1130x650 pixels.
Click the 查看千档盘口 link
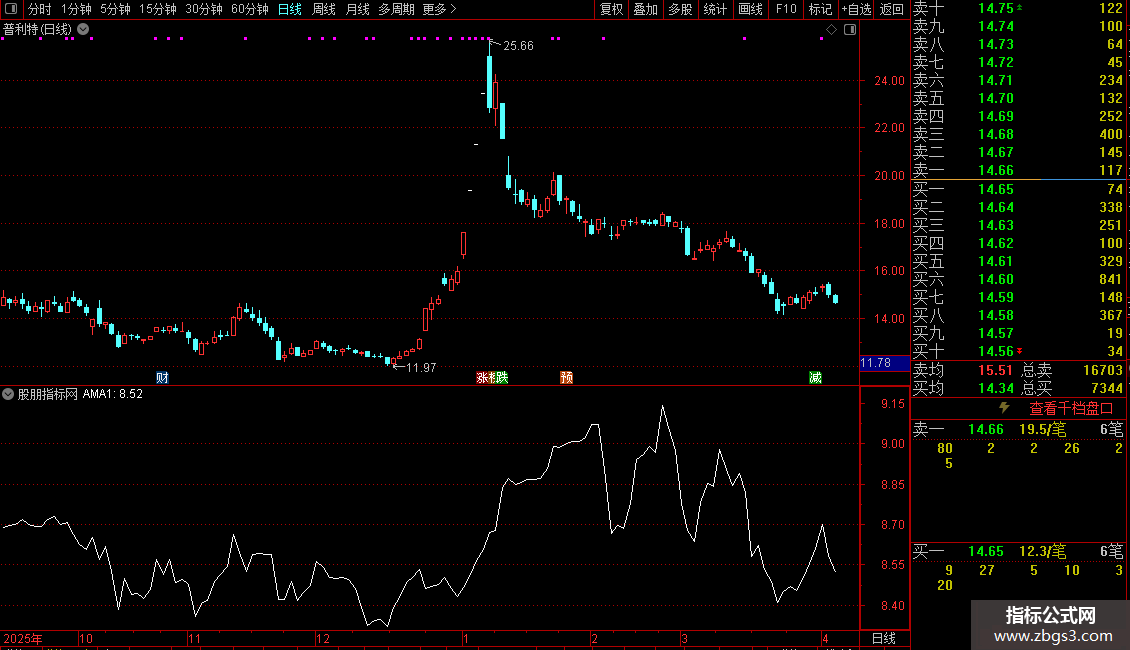pyautogui.click(x=1071, y=409)
